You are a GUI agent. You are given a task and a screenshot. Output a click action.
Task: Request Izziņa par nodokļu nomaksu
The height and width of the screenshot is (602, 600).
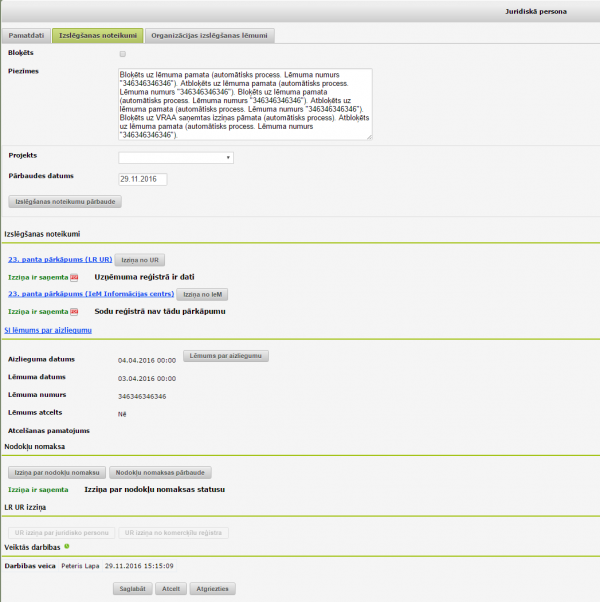(56, 472)
